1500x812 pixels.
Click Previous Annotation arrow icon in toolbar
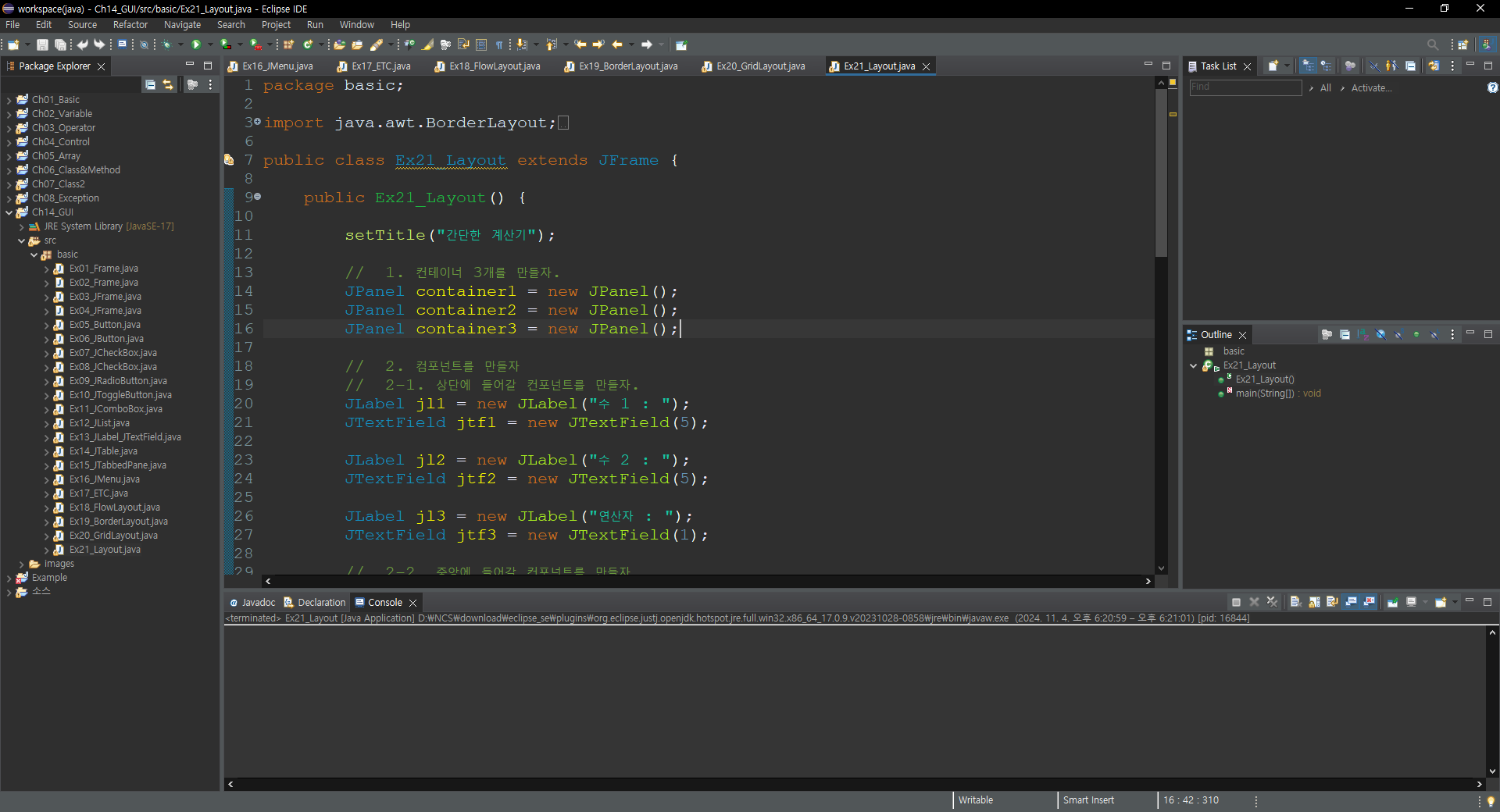pos(552,45)
